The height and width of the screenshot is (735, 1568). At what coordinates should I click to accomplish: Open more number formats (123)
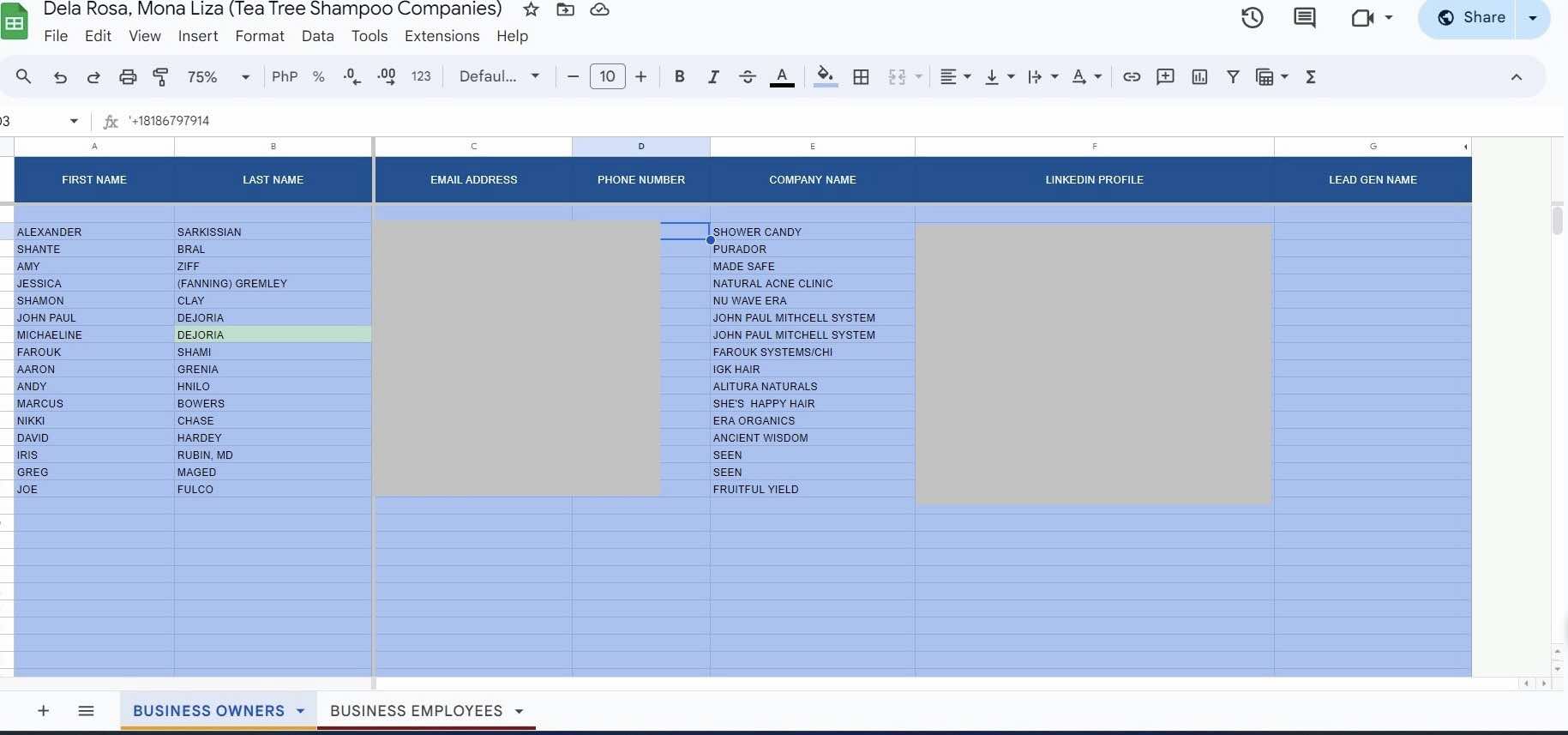(x=421, y=77)
